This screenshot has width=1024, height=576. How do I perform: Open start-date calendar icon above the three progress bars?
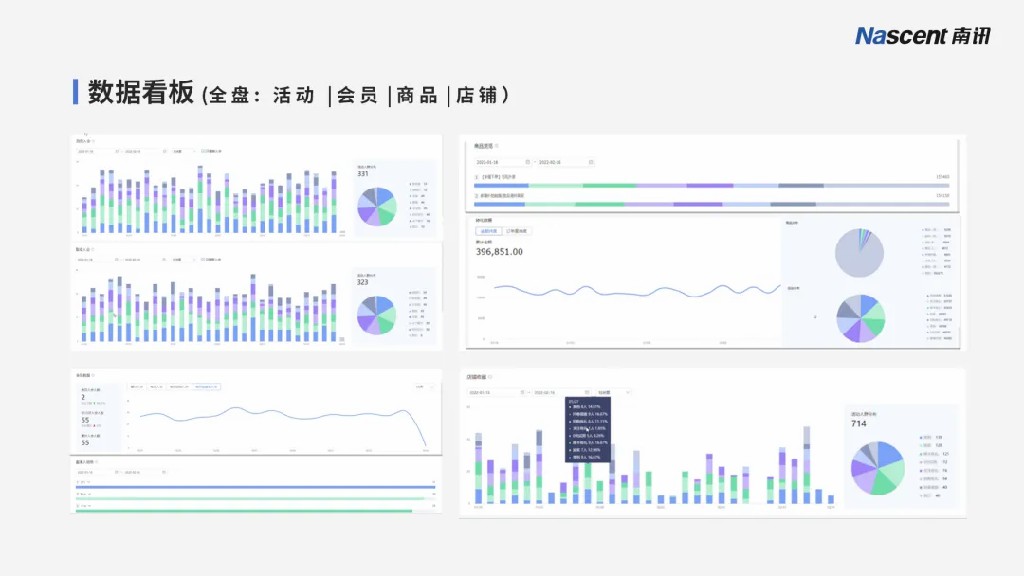pos(117,472)
